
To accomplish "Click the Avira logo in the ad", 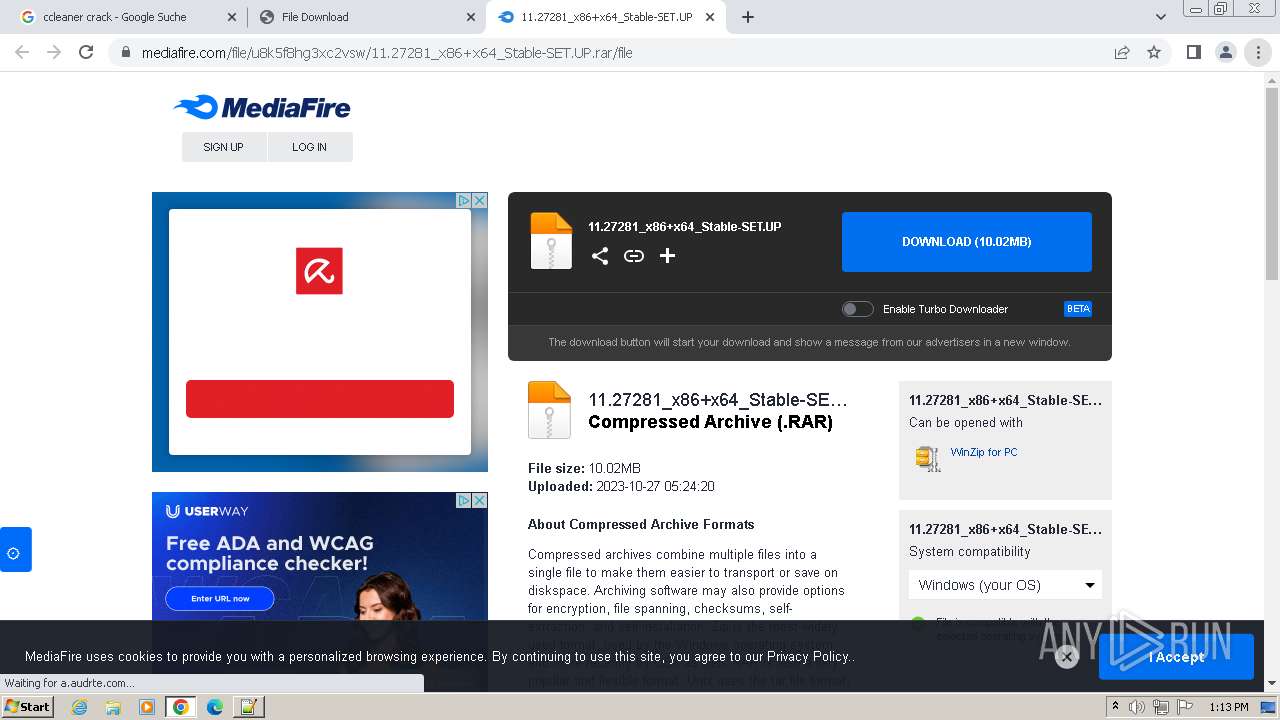I will point(319,271).
